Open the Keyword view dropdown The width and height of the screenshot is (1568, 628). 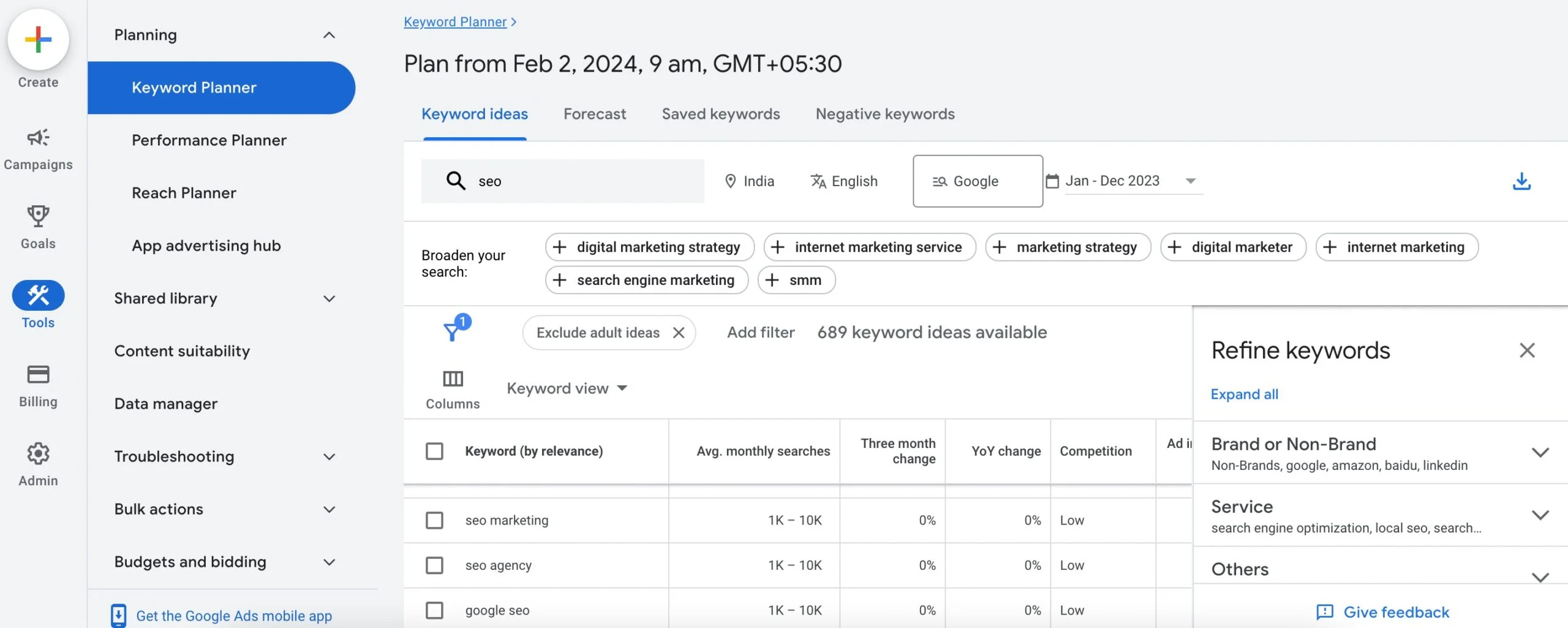[567, 388]
